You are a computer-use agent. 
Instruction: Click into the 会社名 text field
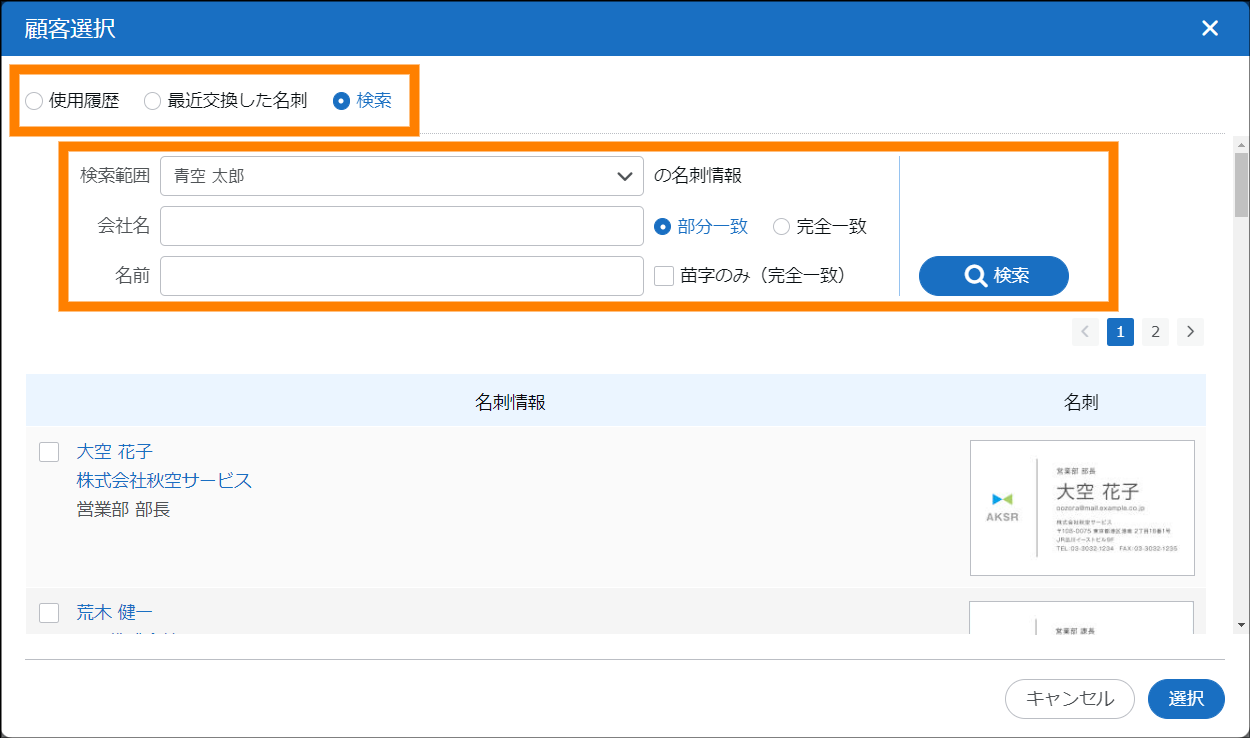(x=401, y=226)
